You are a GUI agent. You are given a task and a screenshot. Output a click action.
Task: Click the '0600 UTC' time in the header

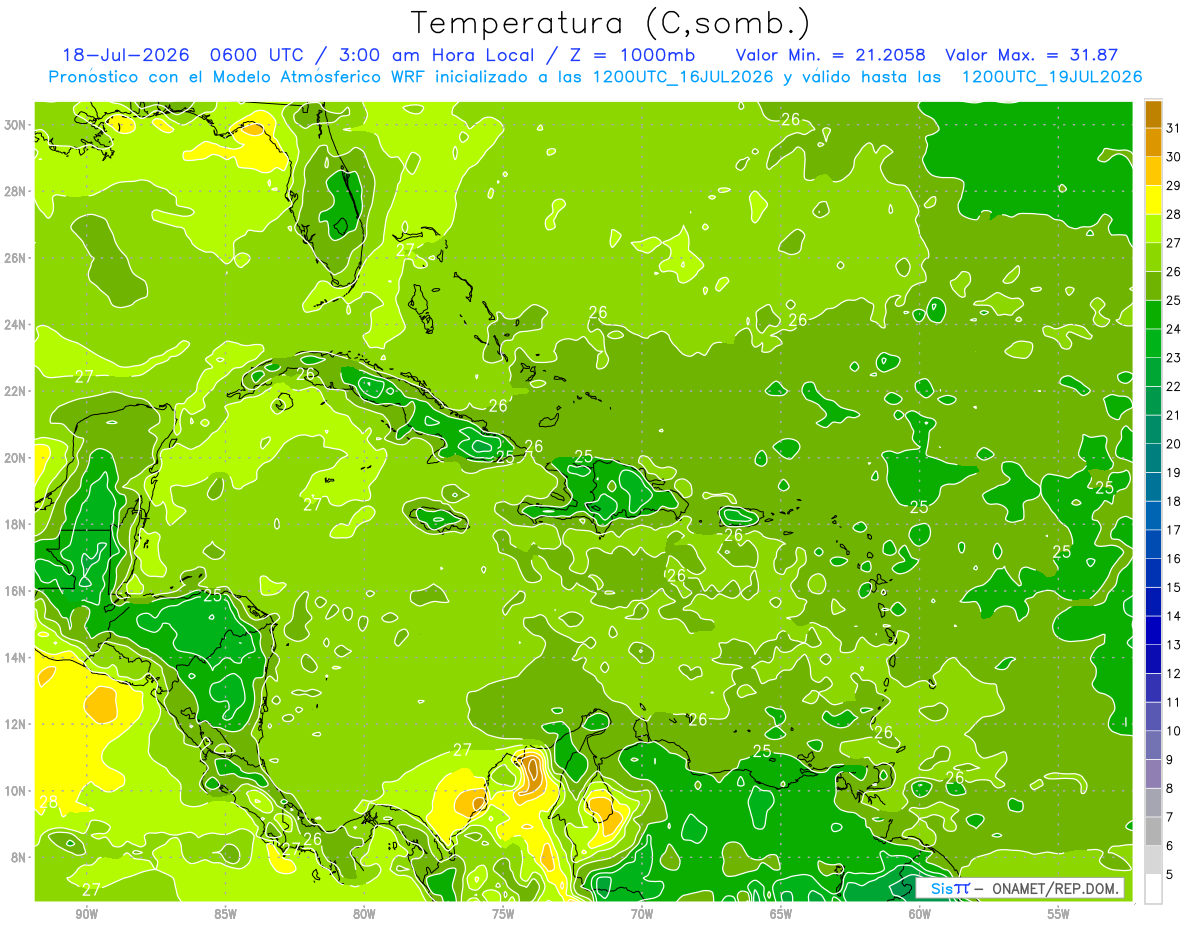(x=257, y=55)
